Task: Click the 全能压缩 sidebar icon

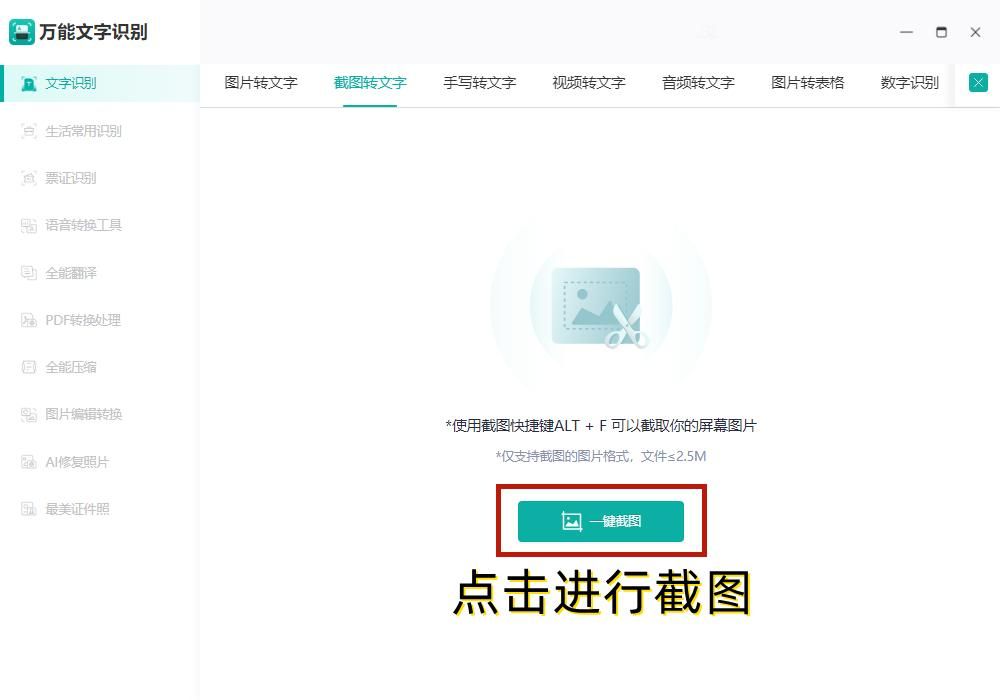Action: (29, 367)
